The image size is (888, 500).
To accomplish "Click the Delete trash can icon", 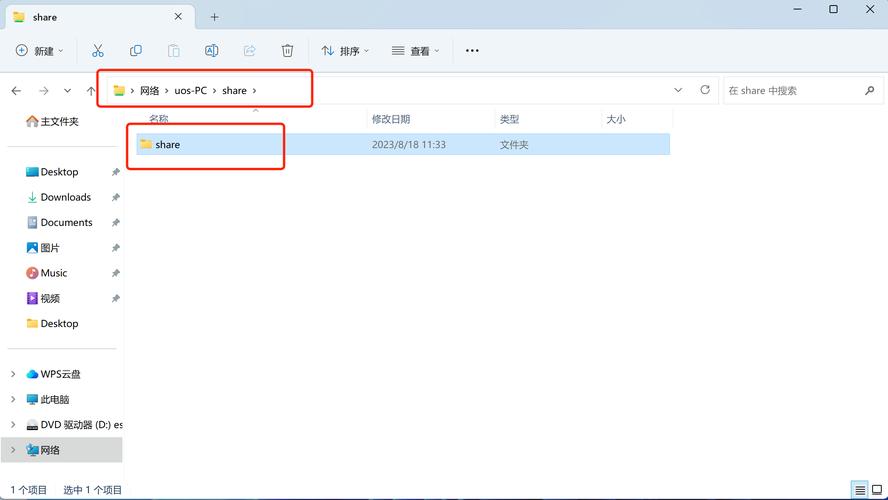I will click(287, 51).
